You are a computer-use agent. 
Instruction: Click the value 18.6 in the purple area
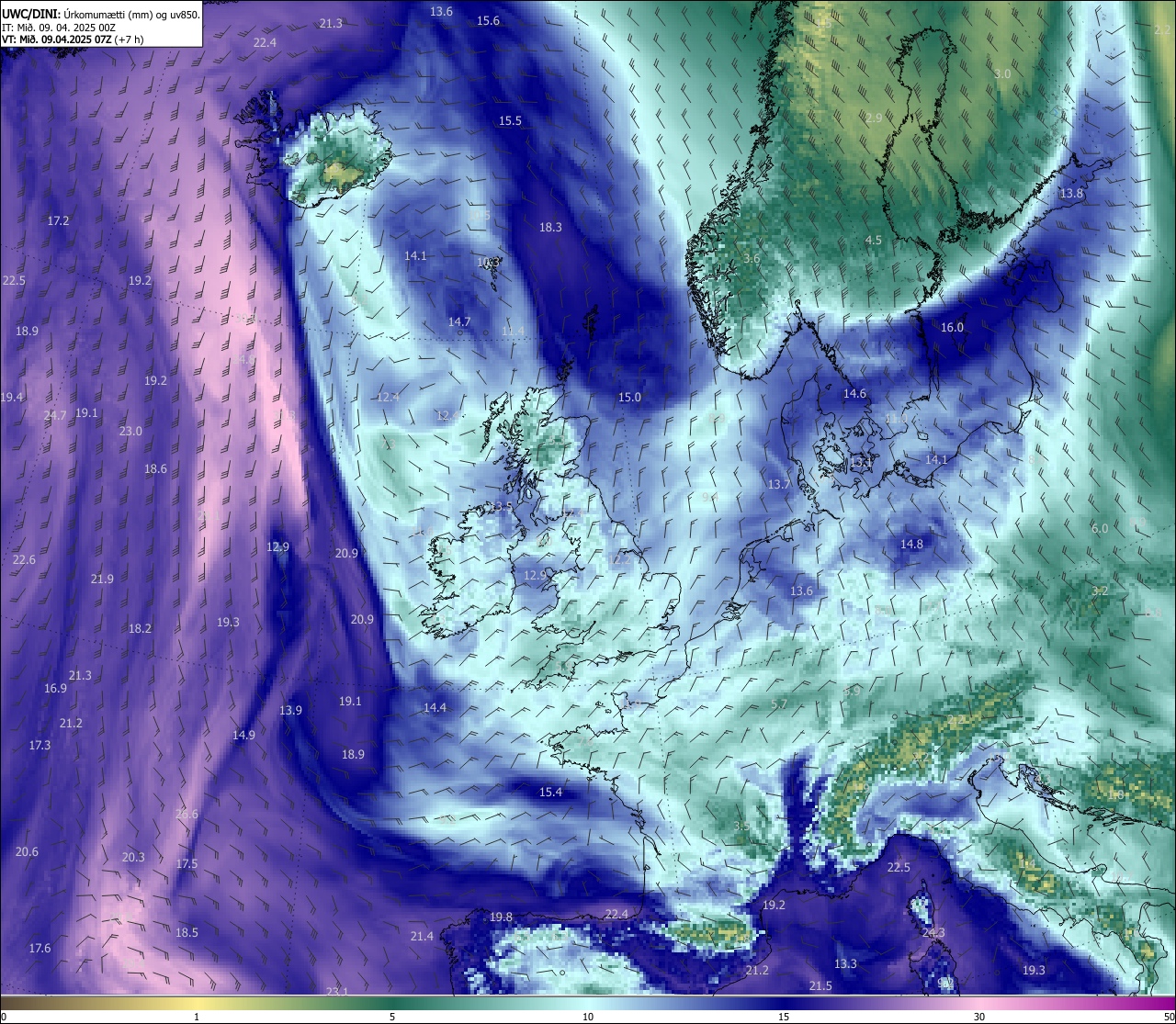click(x=155, y=468)
